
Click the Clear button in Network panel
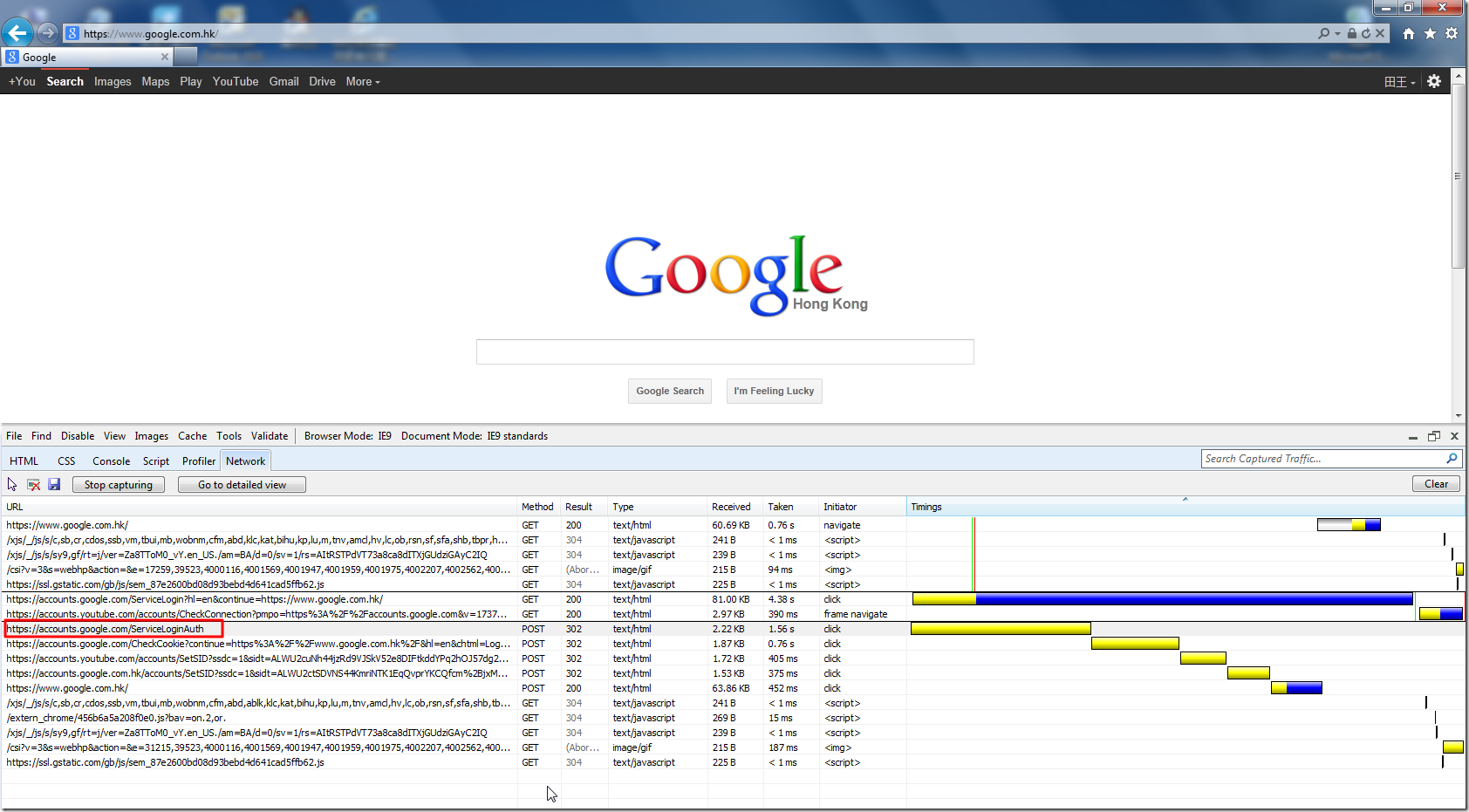[x=1436, y=484]
